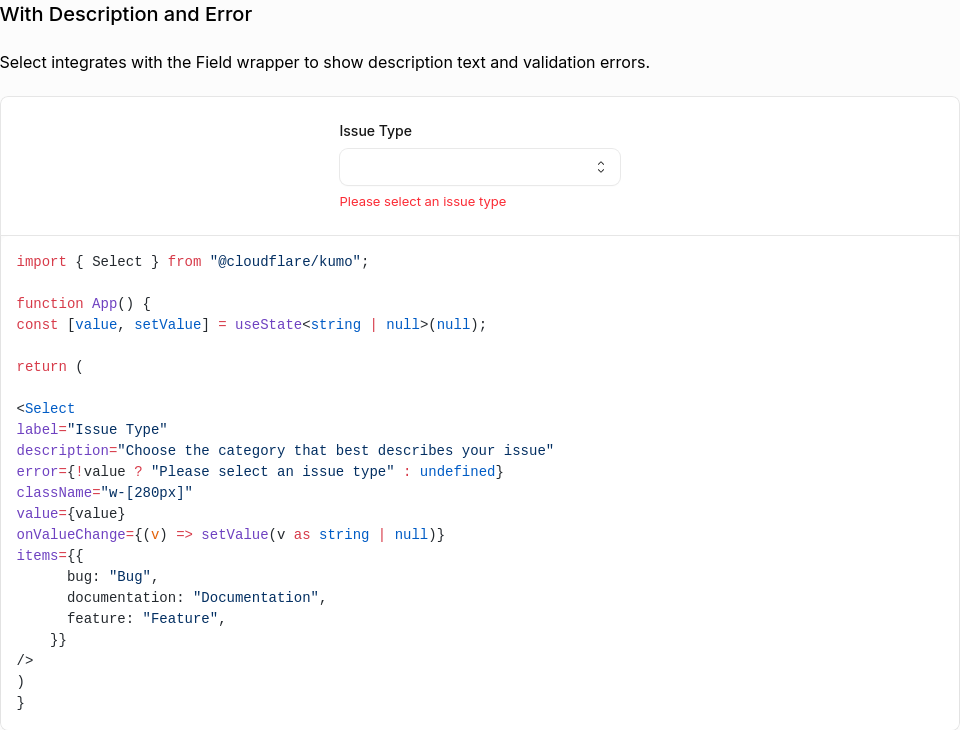Click the label="Issue Type" code line
Image resolution: width=960 pixels, height=730 pixels.
click(x=92, y=429)
